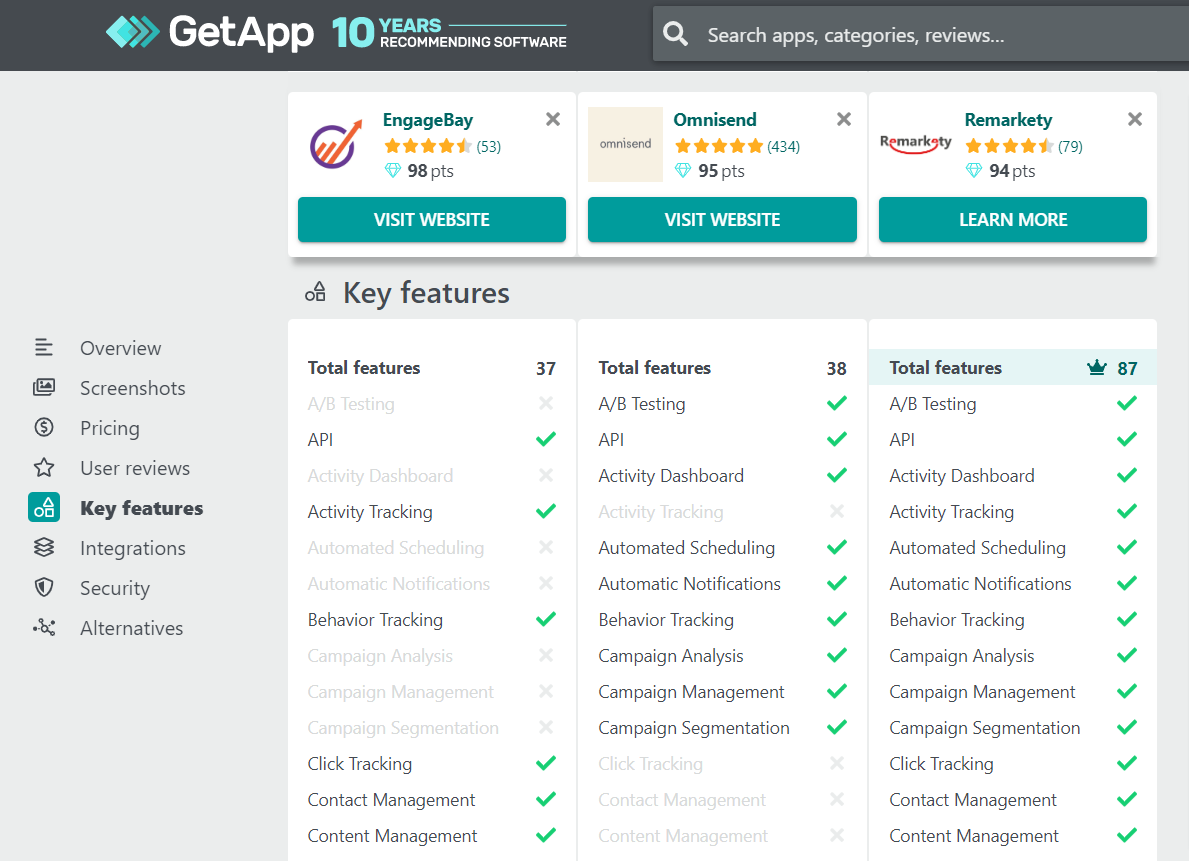Click Remarkety 'Total features' row

[1013, 368]
